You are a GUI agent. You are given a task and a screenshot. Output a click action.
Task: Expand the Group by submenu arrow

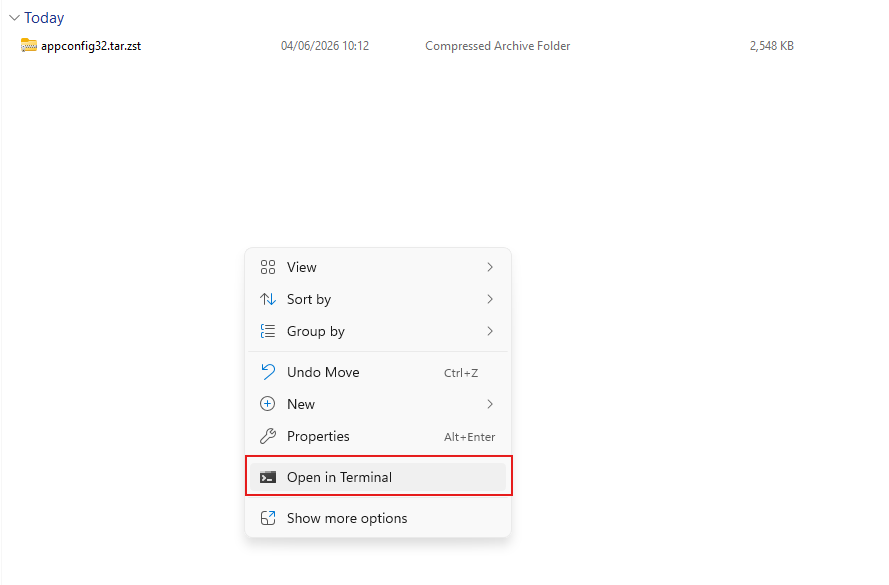pos(490,331)
